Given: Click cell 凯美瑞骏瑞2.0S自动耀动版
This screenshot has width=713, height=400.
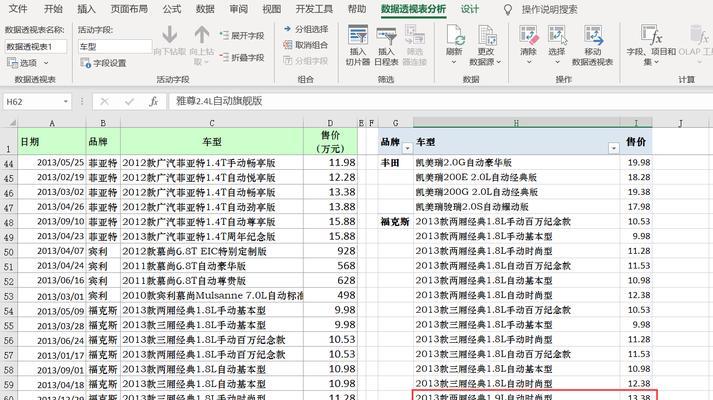Looking at the screenshot, I should coord(516,206).
